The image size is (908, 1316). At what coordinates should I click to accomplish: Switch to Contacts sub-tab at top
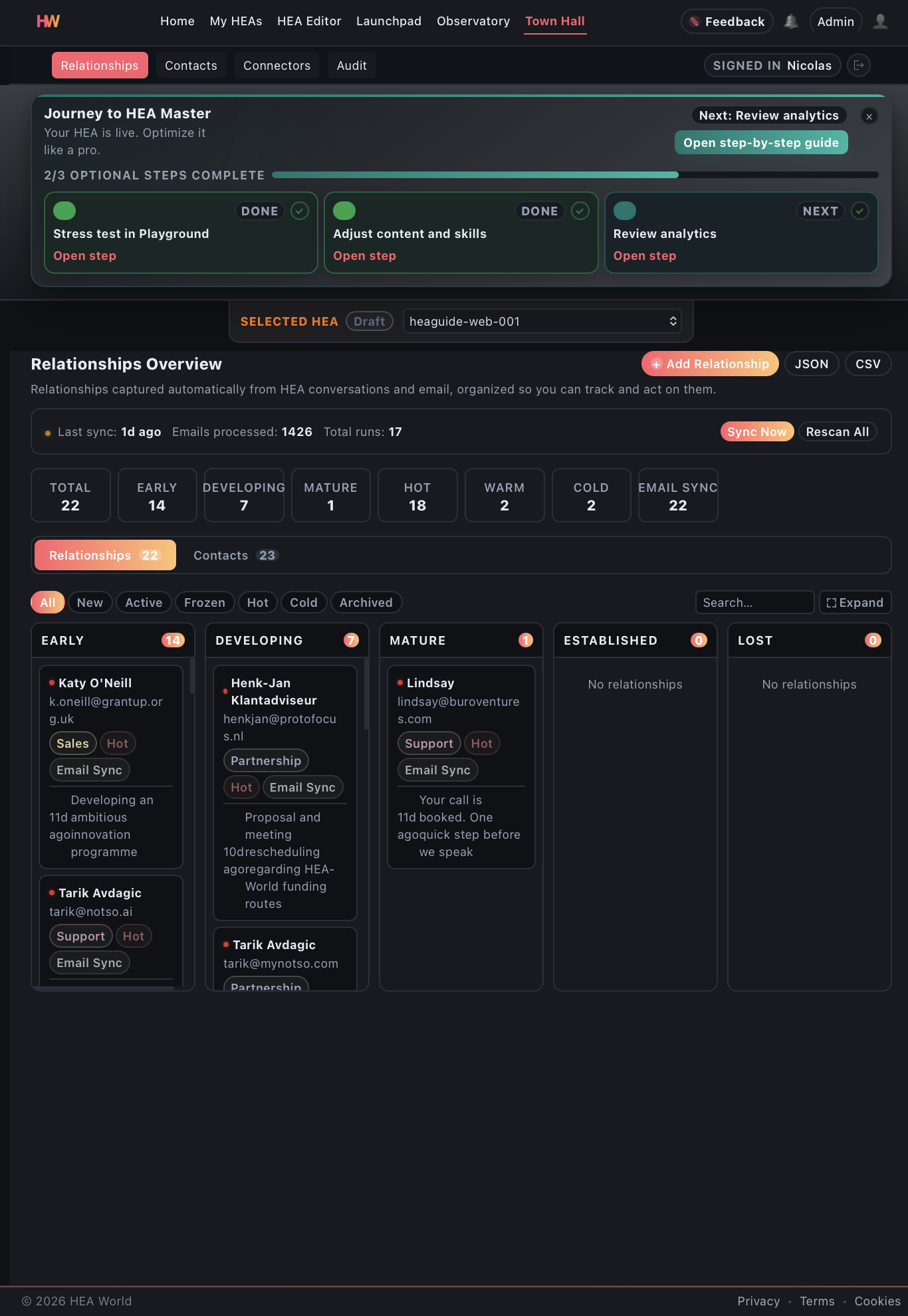tap(191, 65)
